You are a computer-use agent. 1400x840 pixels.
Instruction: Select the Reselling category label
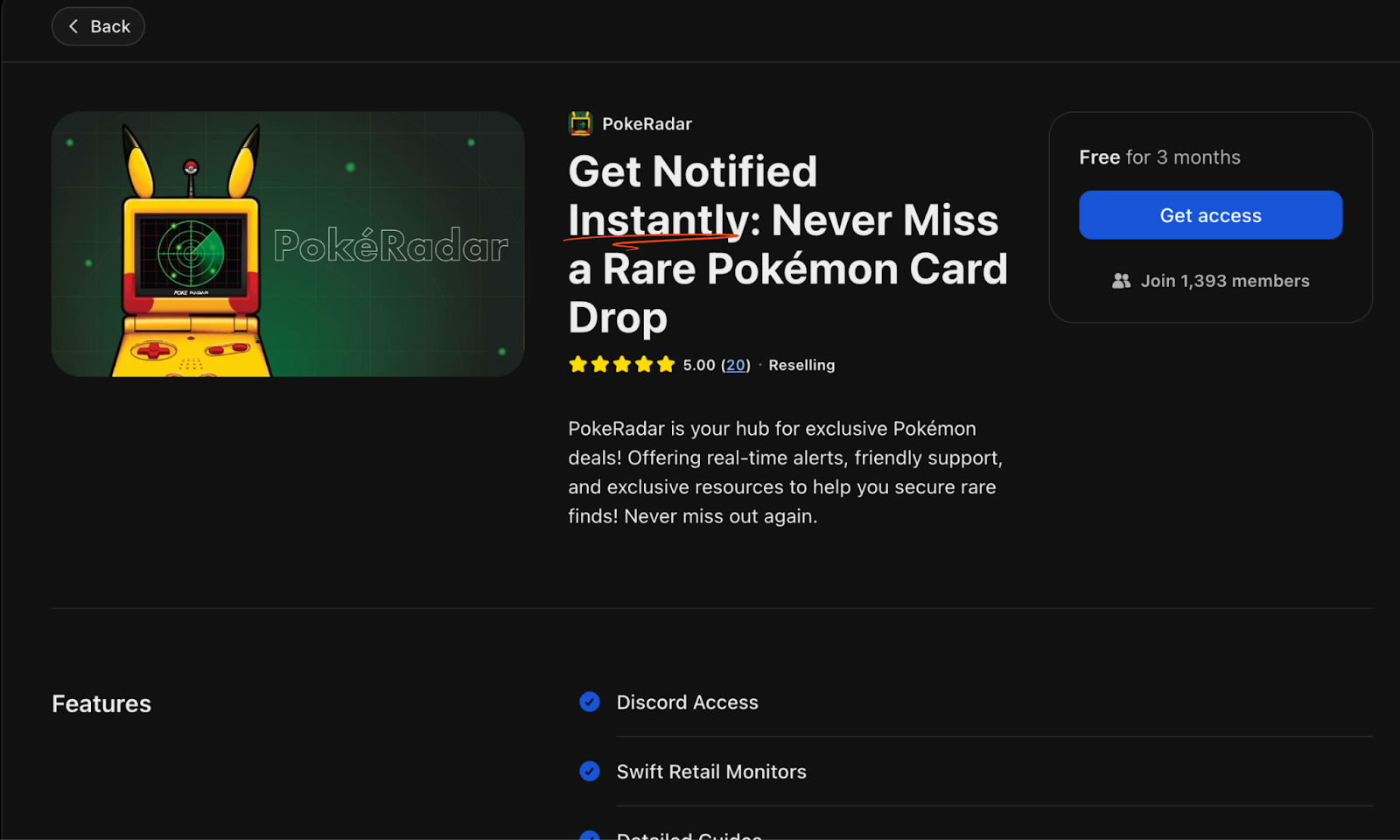coord(801,365)
